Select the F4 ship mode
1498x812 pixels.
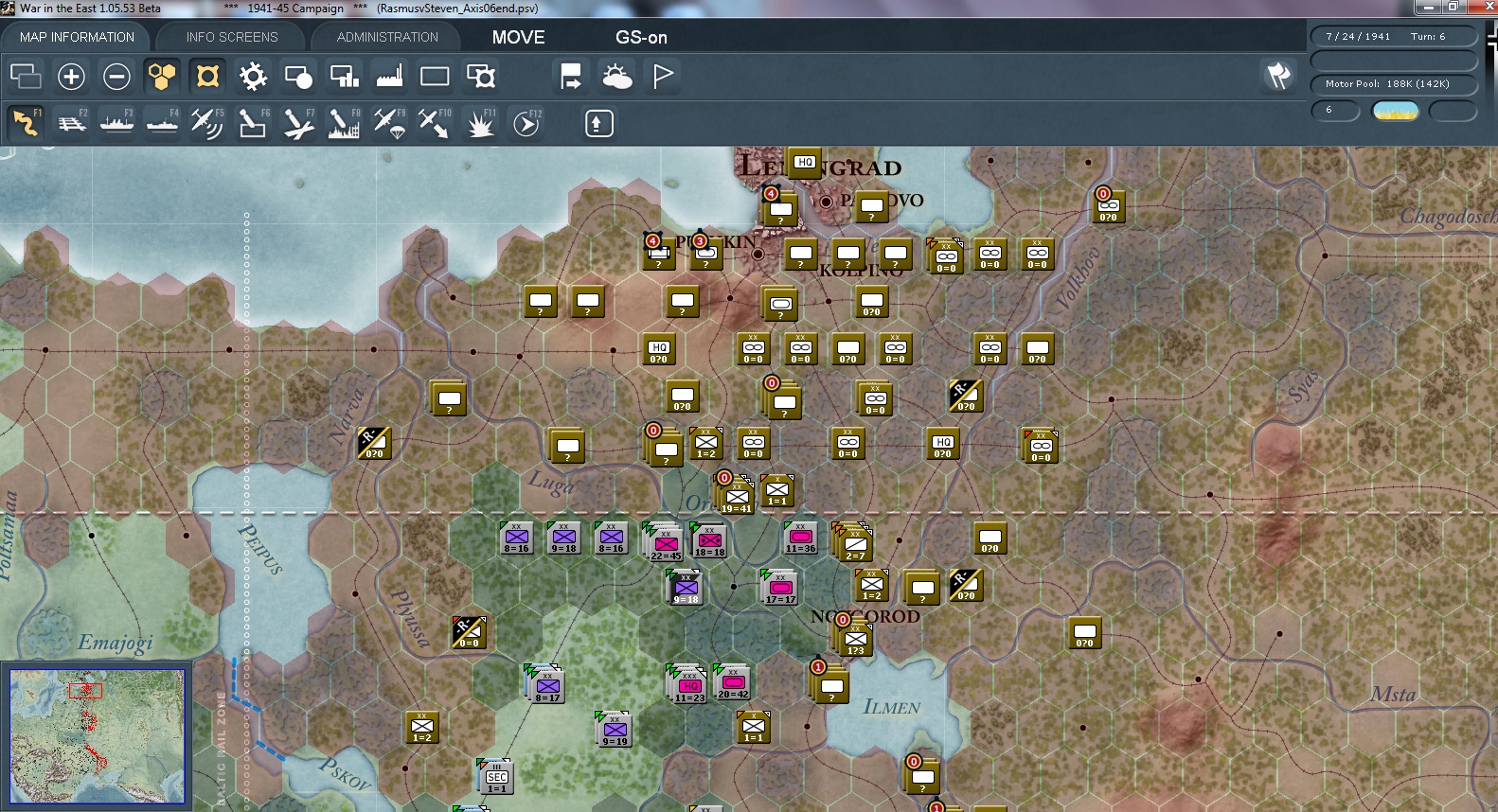162,123
